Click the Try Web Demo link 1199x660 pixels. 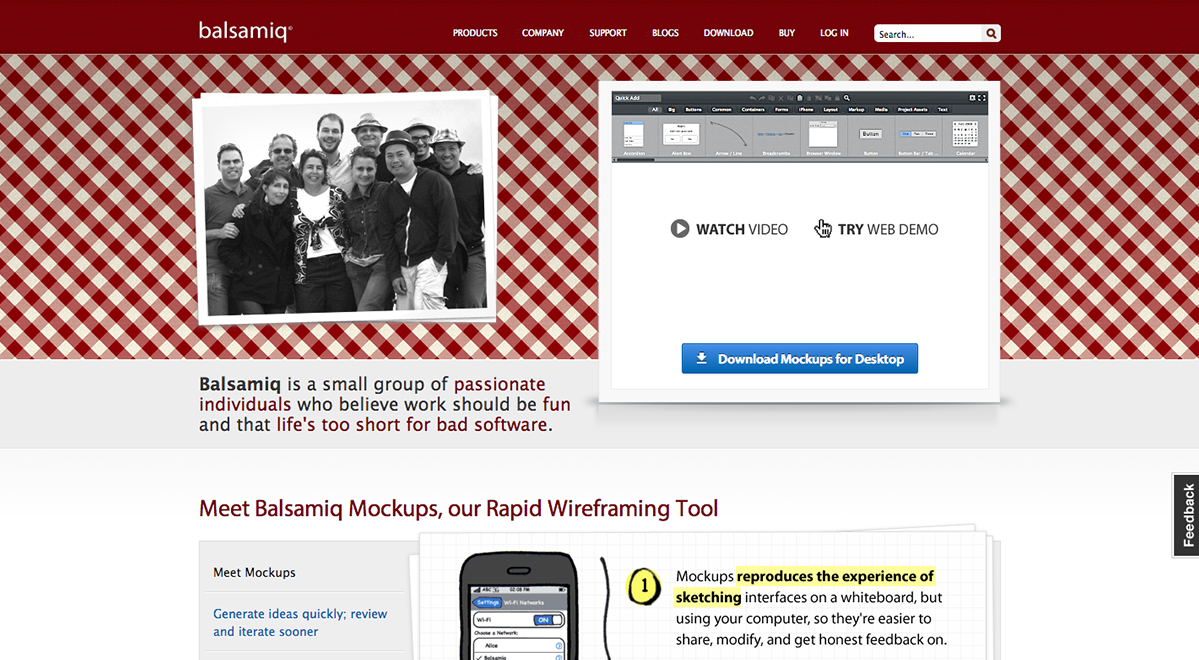coord(876,229)
